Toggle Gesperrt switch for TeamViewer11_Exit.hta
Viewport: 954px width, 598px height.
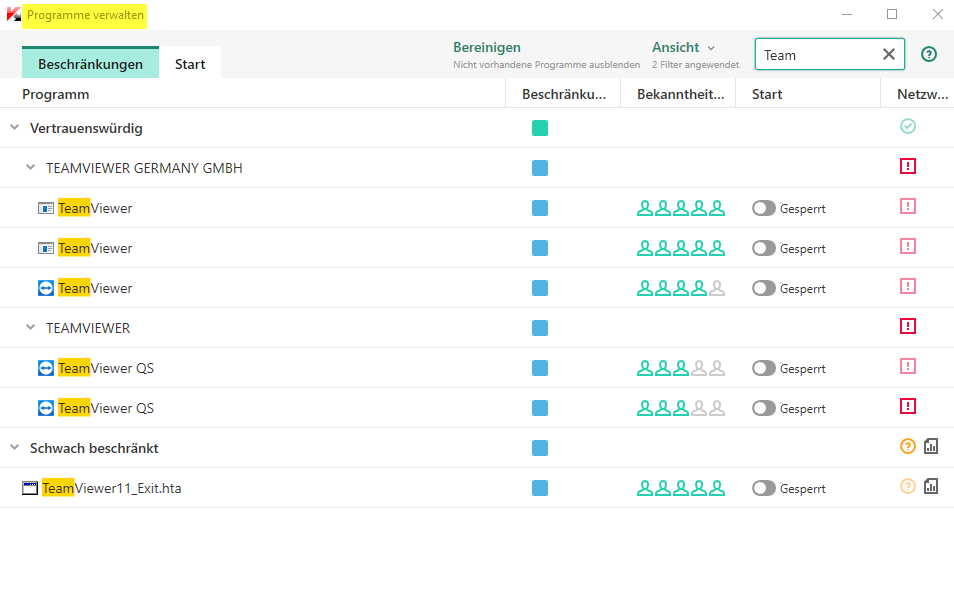(x=764, y=488)
